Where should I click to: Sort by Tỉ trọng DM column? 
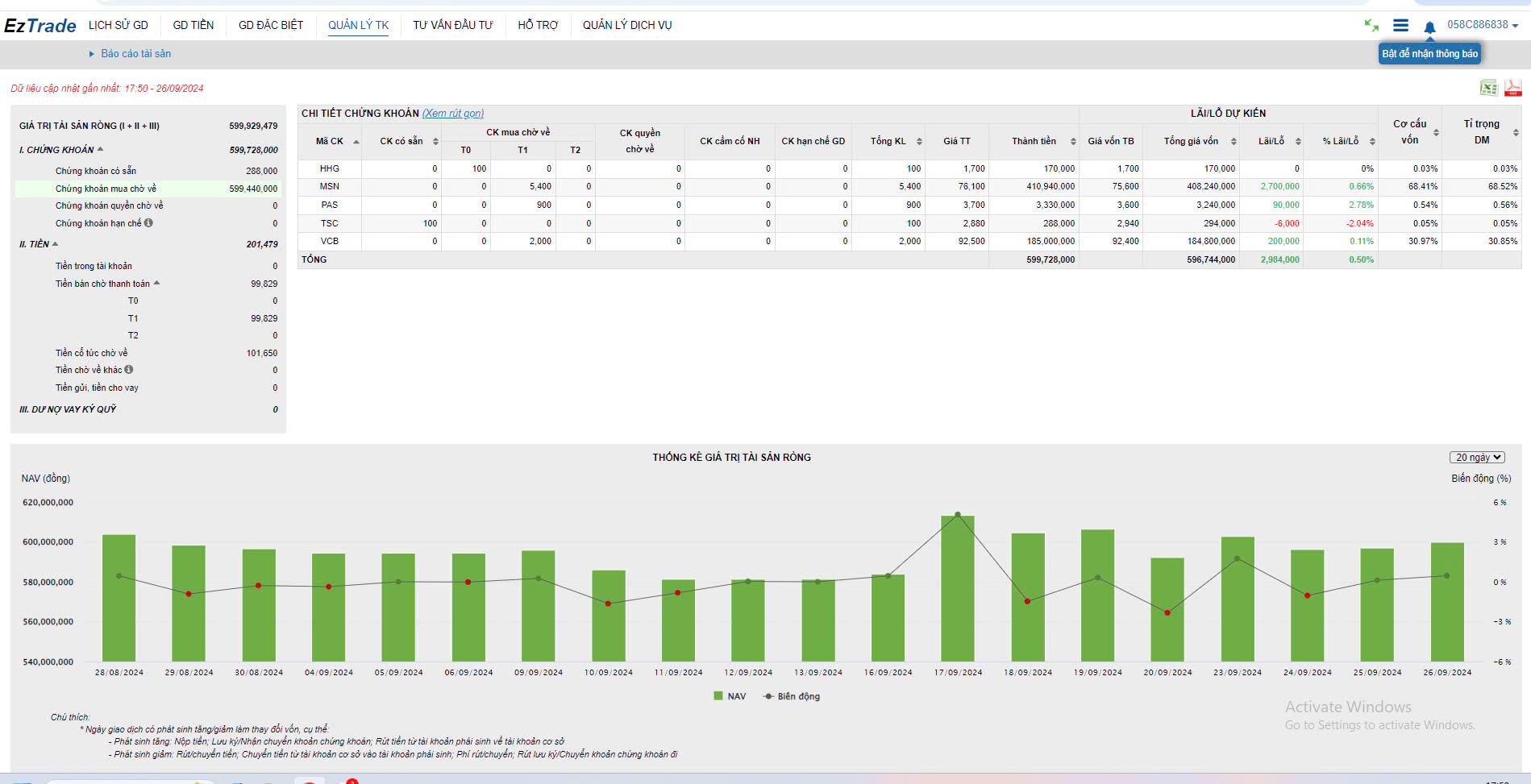(x=1516, y=133)
